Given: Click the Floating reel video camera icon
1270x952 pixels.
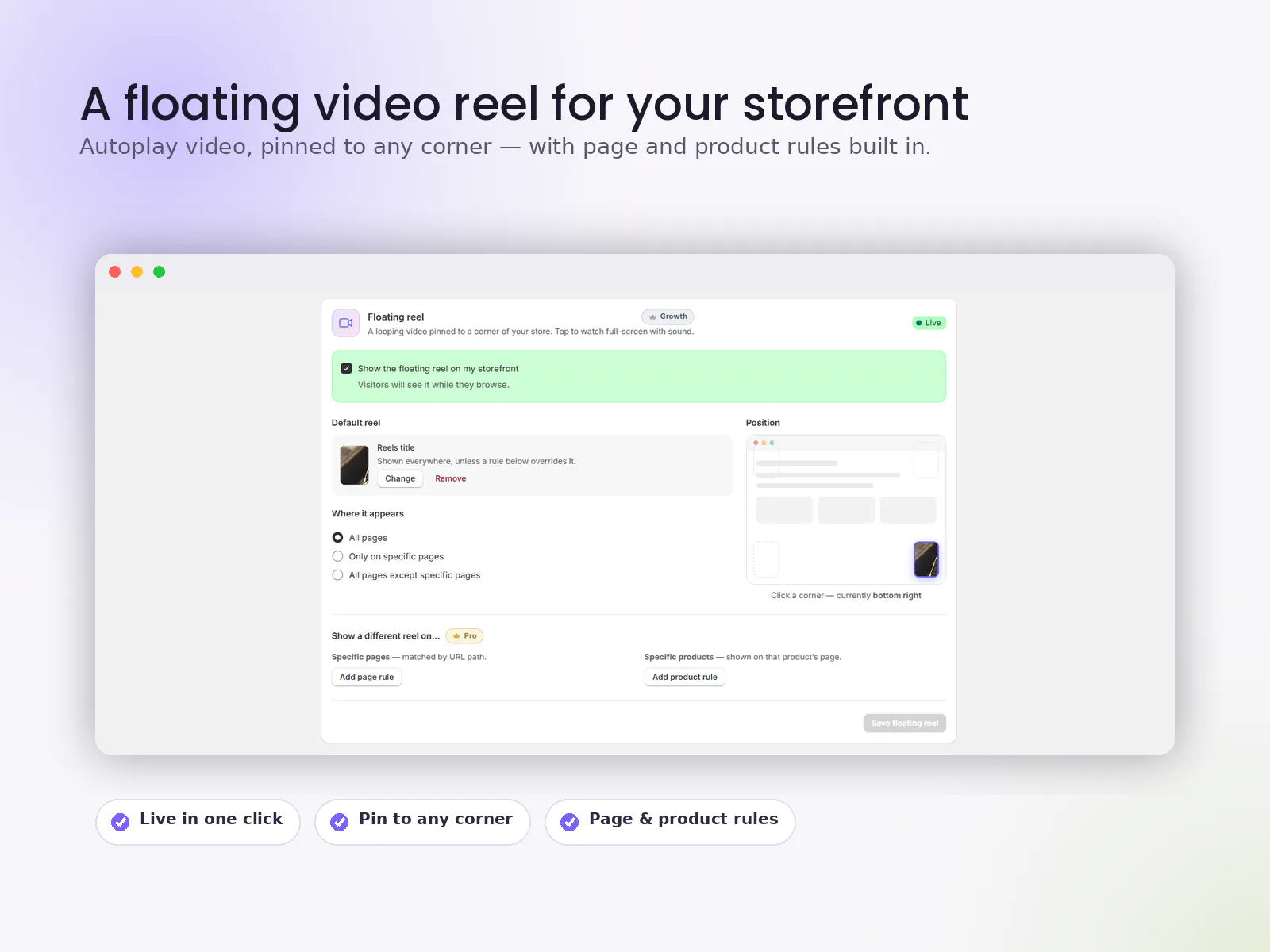Looking at the screenshot, I should coord(345,323).
